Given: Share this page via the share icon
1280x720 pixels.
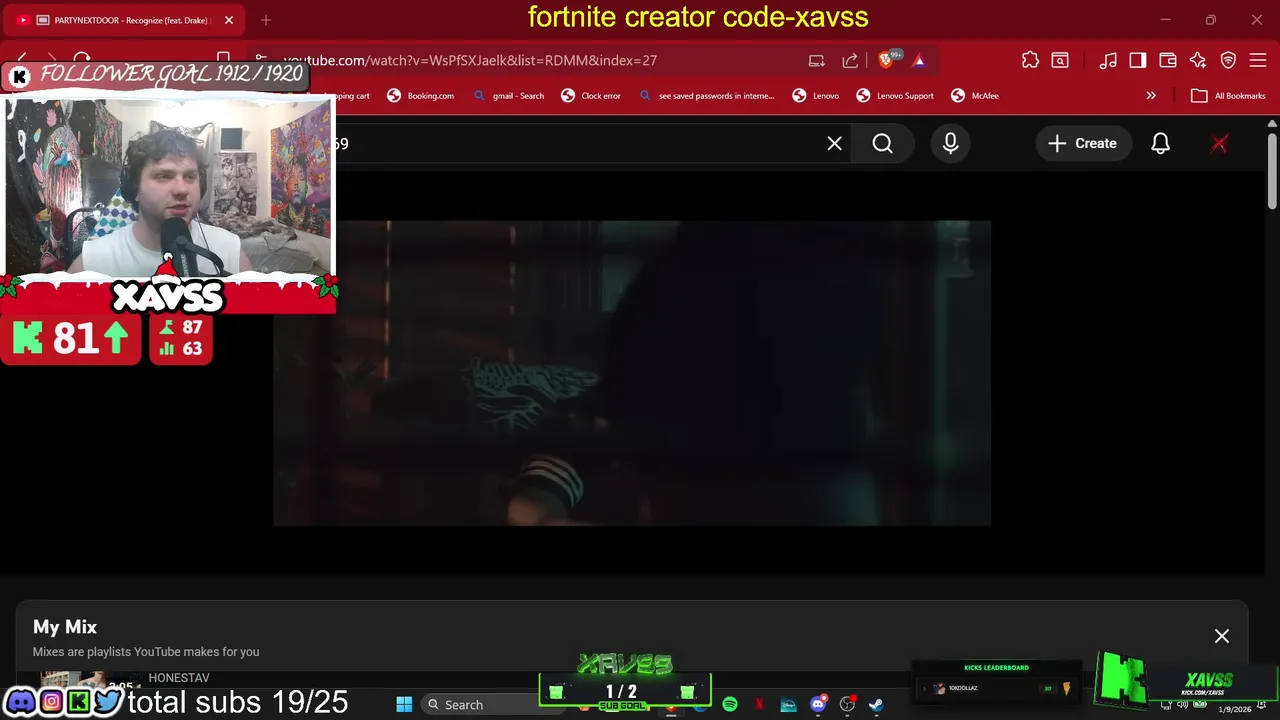Looking at the screenshot, I should coord(850,61).
